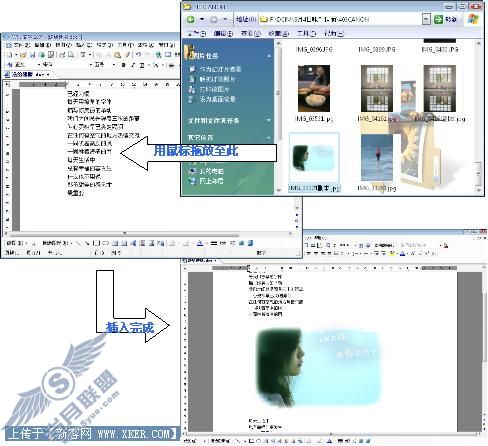Viewport: 488px width, 446px height.
Task: Select Arrow tool in left WPS drawing toolbar
Action: 87,243
